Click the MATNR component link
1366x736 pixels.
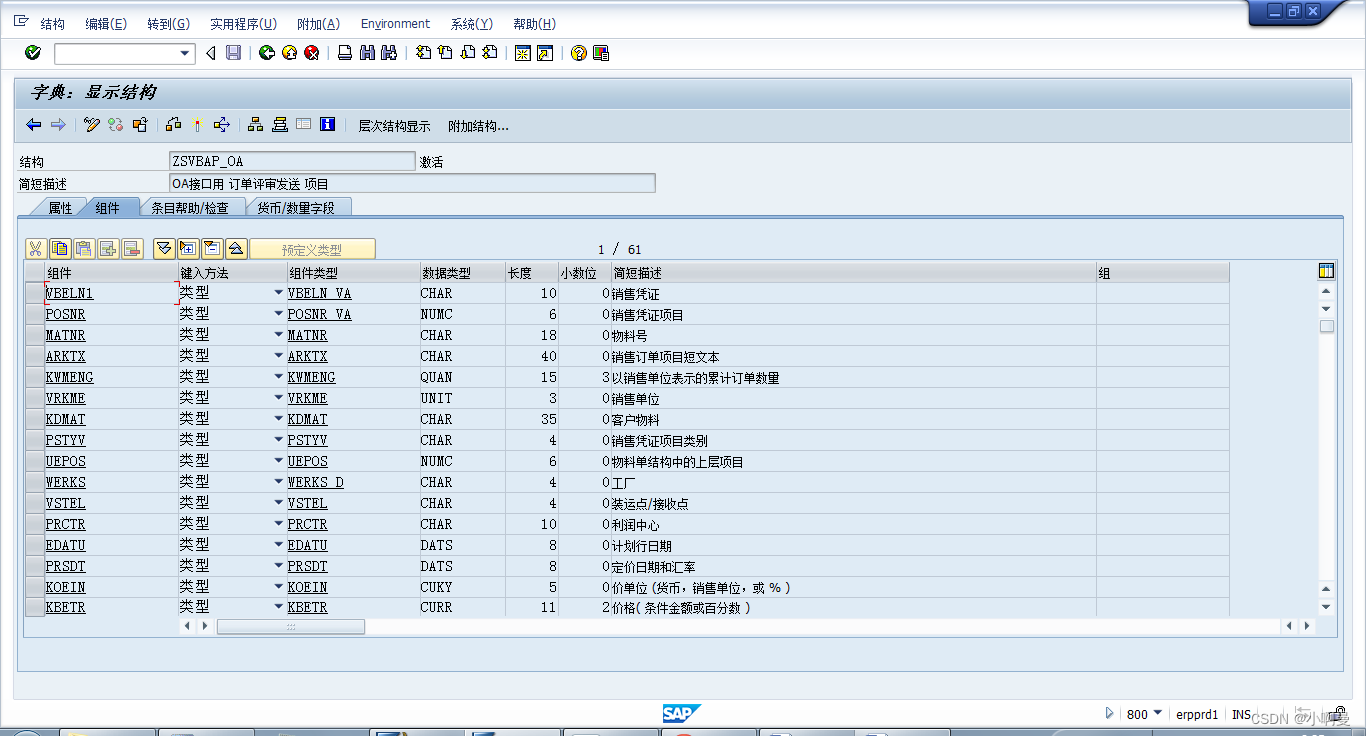(x=65, y=335)
